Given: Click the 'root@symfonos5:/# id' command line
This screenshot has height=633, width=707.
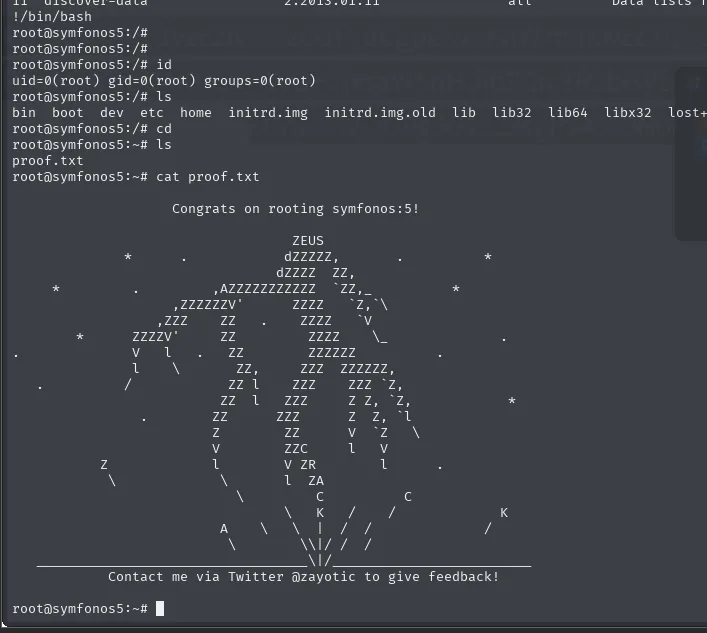Looking at the screenshot, I should tap(92, 64).
